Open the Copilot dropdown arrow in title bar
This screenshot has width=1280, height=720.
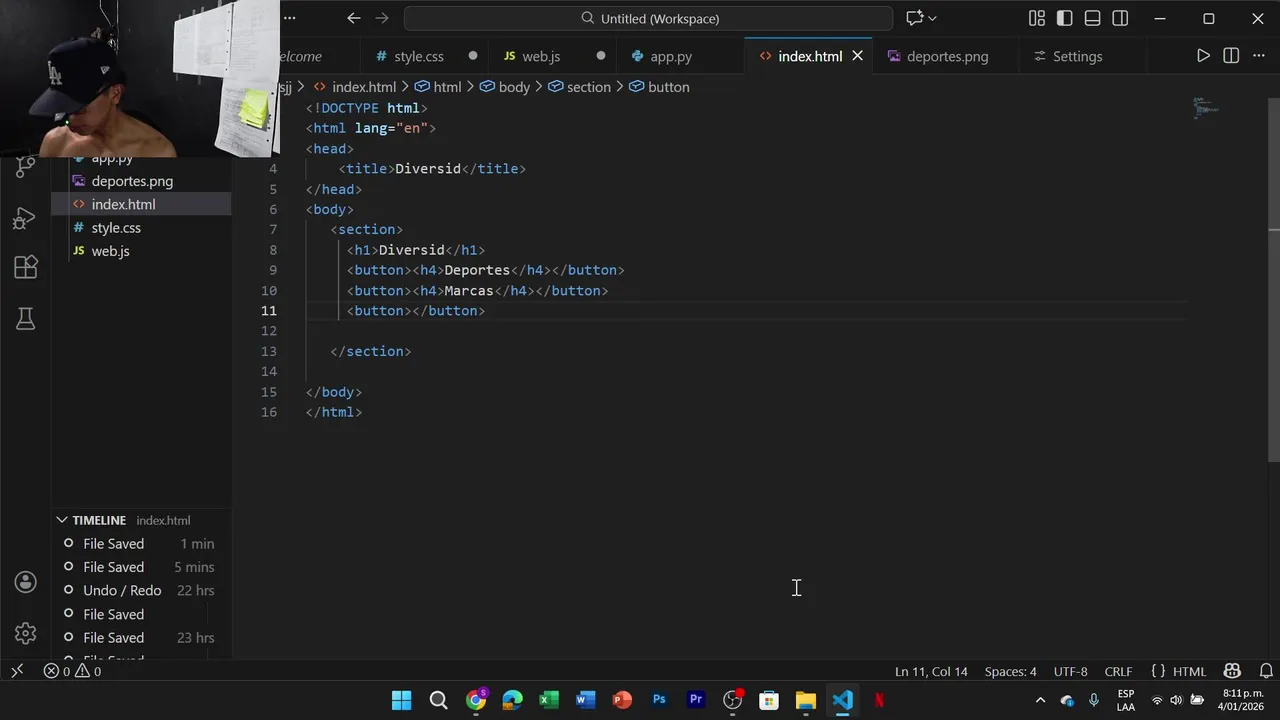point(932,18)
